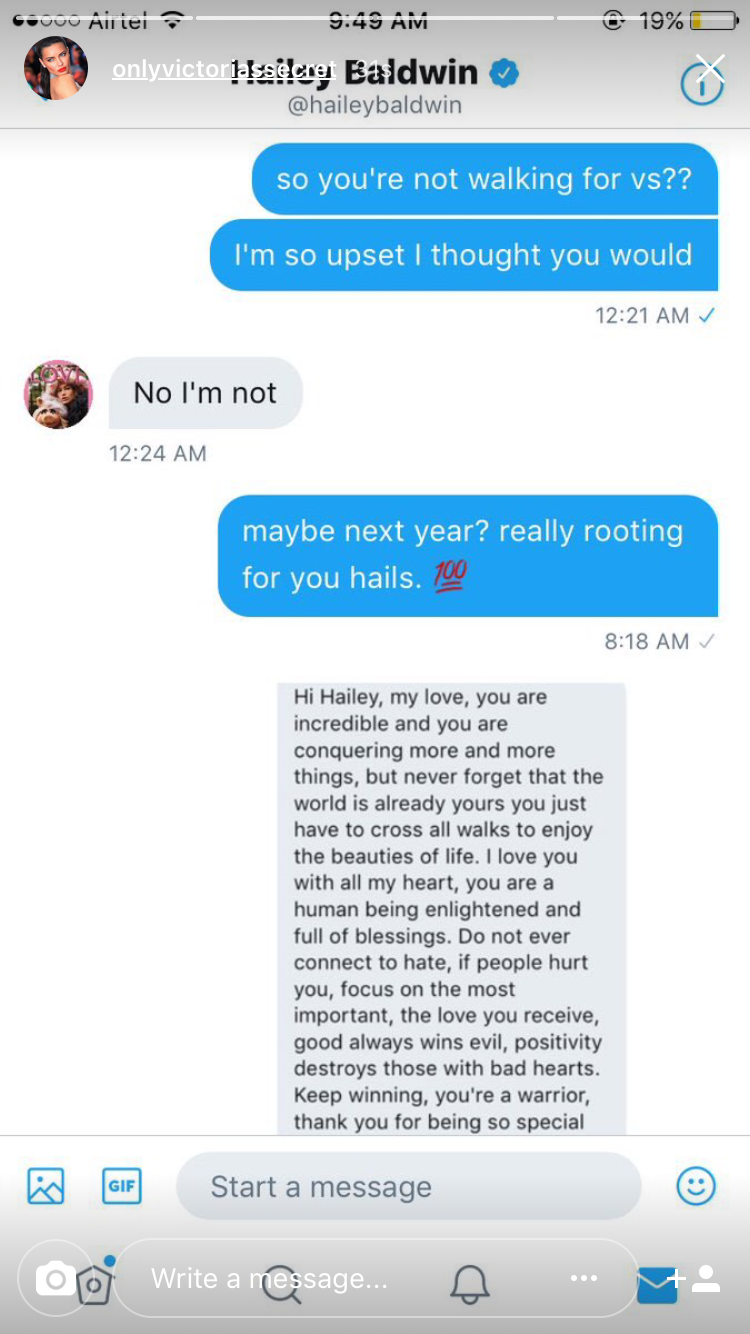Open the GIF picker
Image resolution: width=750 pixels, height=1334 pixels.
(122, 1186)
